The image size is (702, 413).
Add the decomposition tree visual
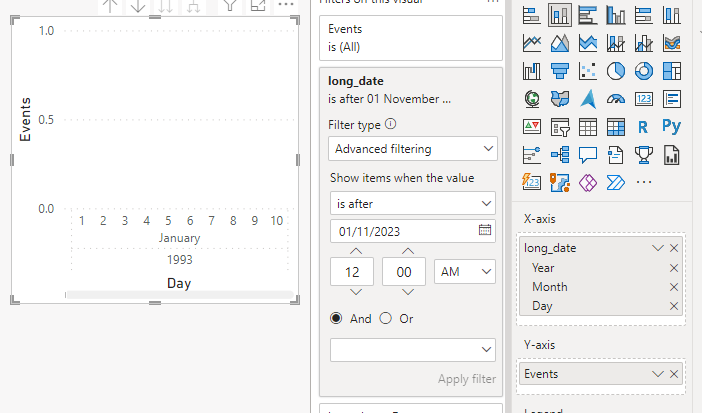point(560,155)
